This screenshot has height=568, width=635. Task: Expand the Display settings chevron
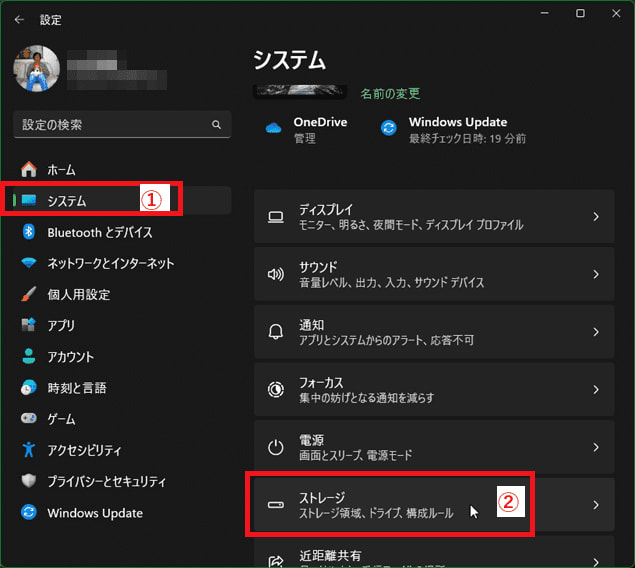595,217
